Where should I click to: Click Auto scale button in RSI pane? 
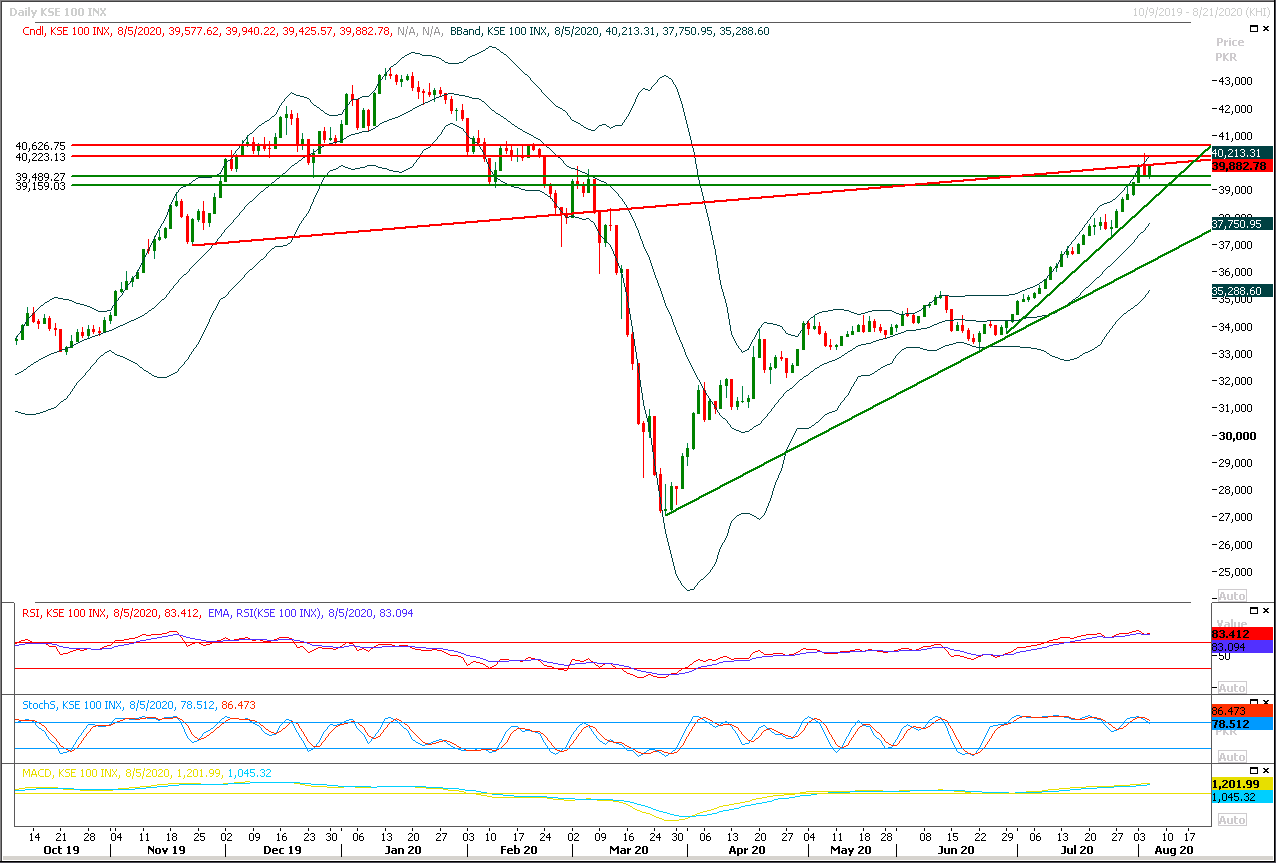pos(1232,688)
